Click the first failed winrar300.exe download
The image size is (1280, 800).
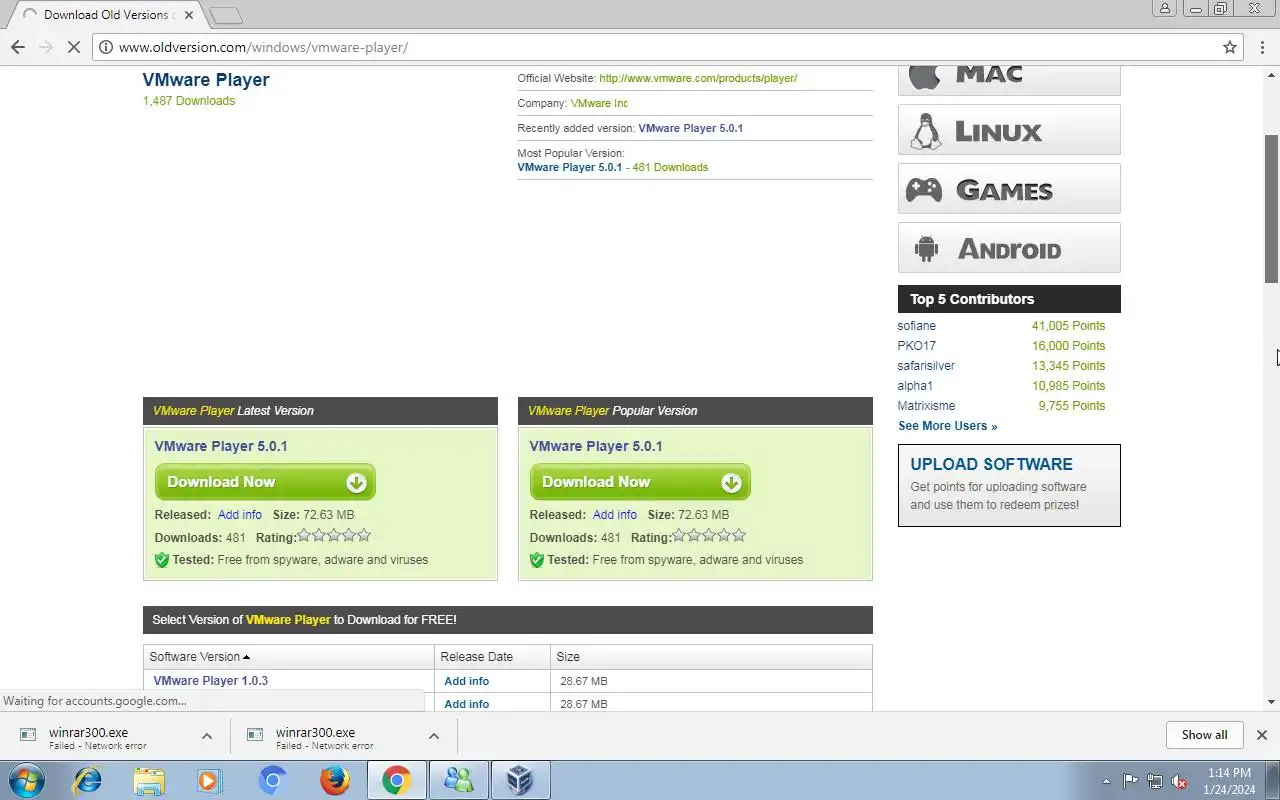(100, 738)
